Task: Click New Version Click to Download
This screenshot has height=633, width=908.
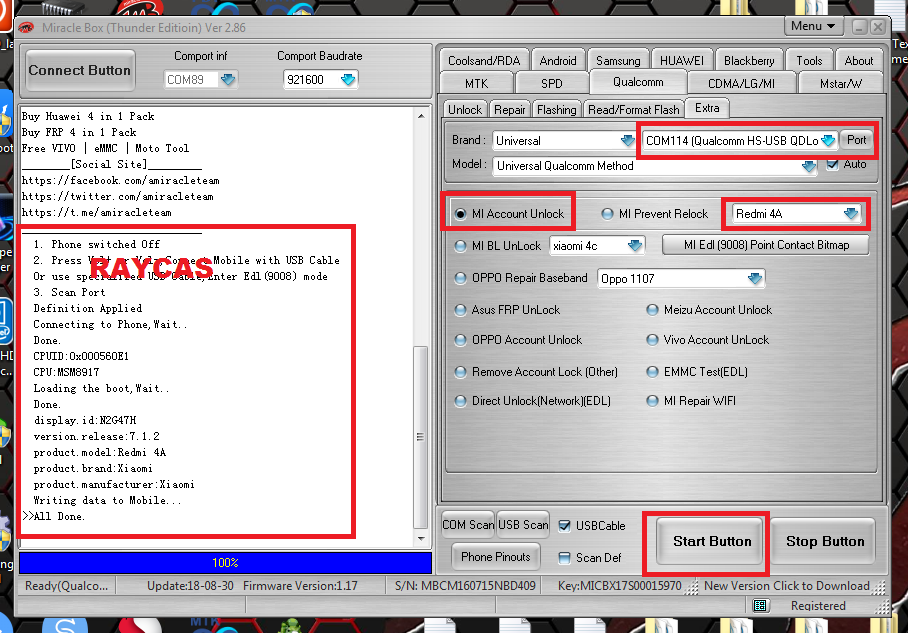Action: pyautogui.click(x=786, y=586)
